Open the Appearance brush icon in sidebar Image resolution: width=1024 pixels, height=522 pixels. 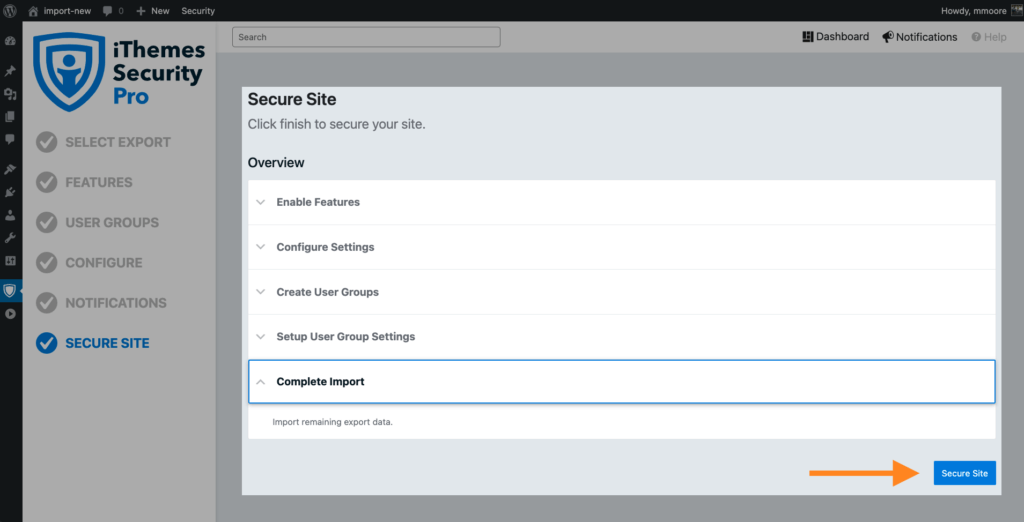pos(10,169)
